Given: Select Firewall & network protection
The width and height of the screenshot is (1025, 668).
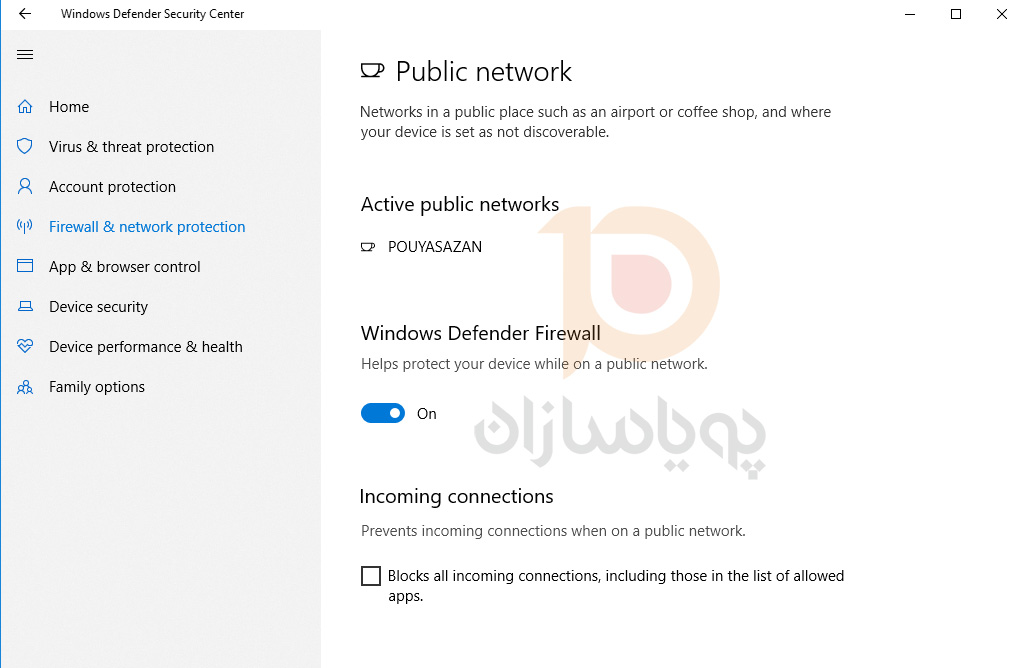Looking at the screenshot, I should tap(147, 227).
